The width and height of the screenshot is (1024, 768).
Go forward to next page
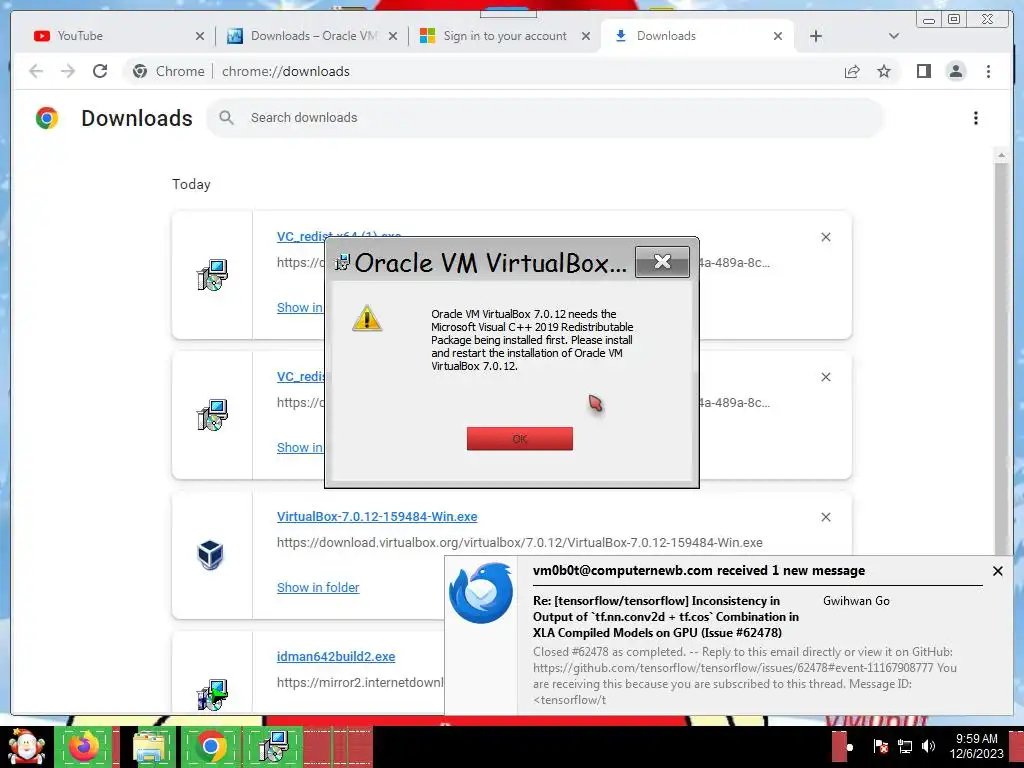(x=68, y=71)
